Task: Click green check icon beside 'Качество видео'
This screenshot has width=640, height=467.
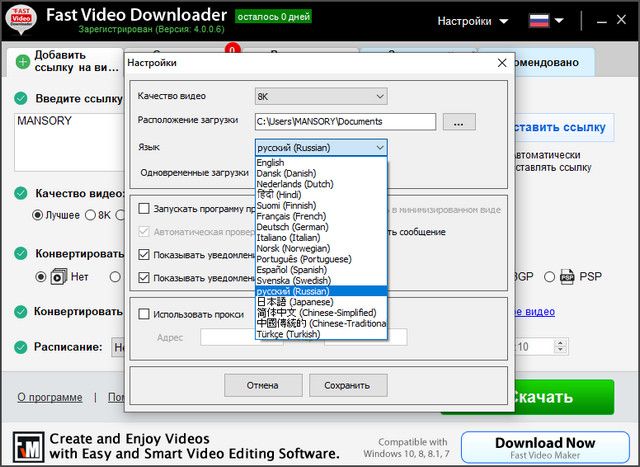Action: 21,193
